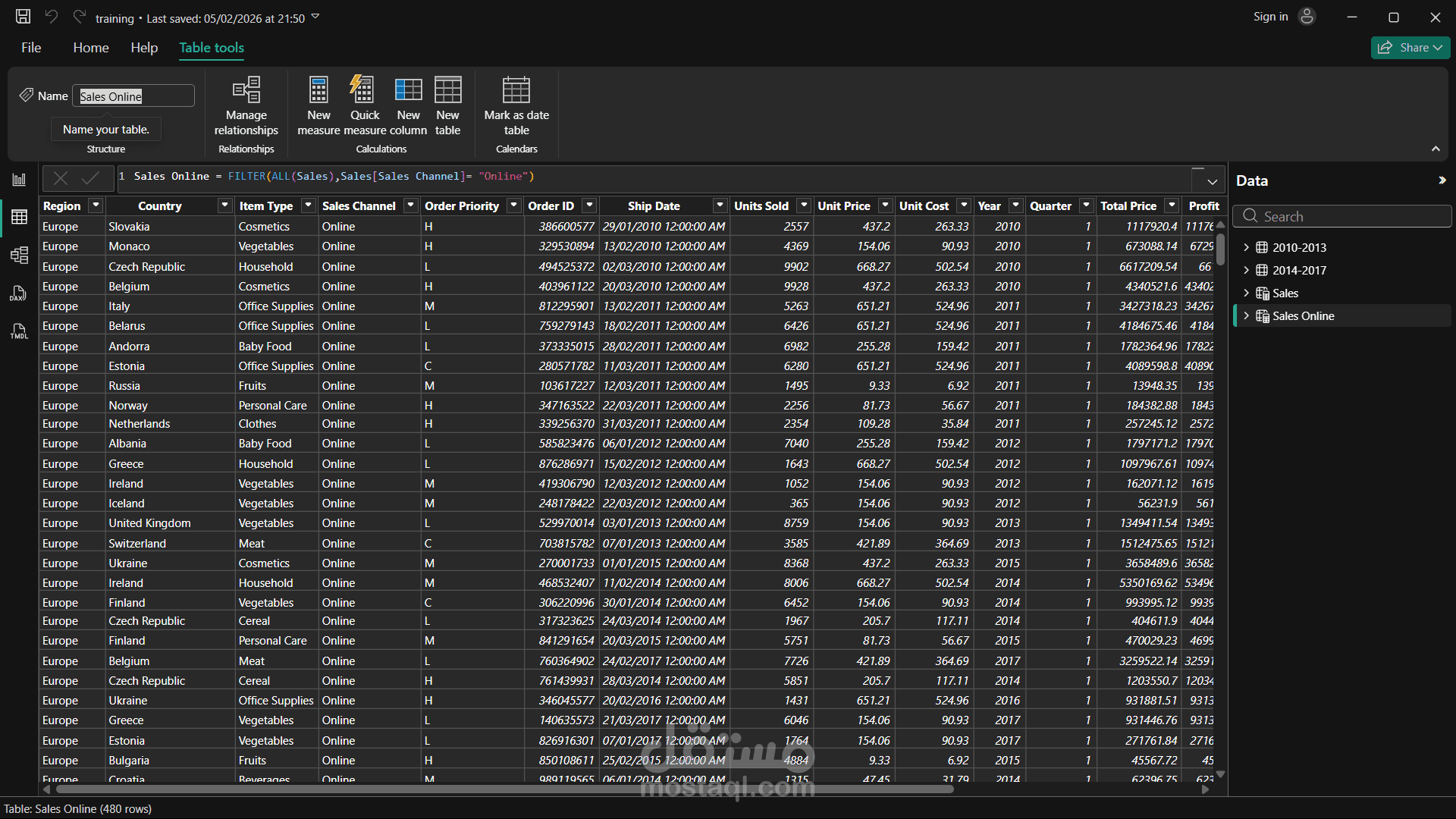The width and height of the screenshot is (1456, 819).
Task: Switch to Report view in left sidebar
Action: 19,180
